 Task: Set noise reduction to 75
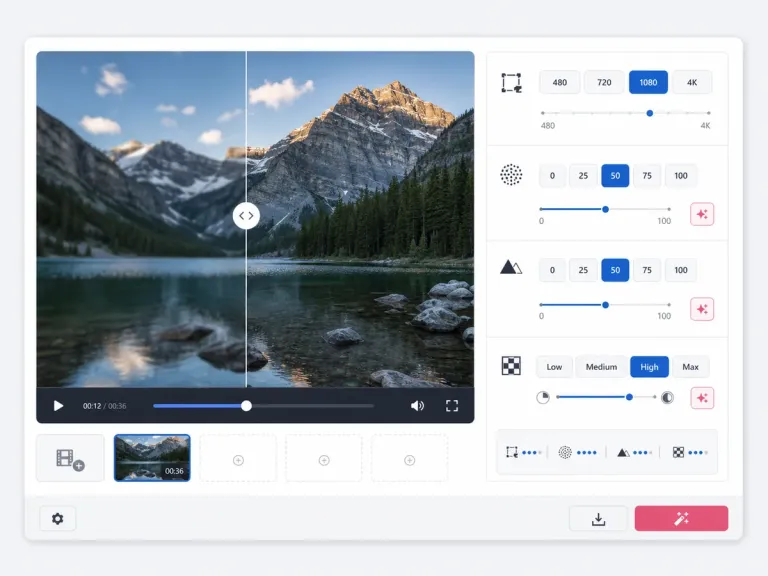(647, 175)
